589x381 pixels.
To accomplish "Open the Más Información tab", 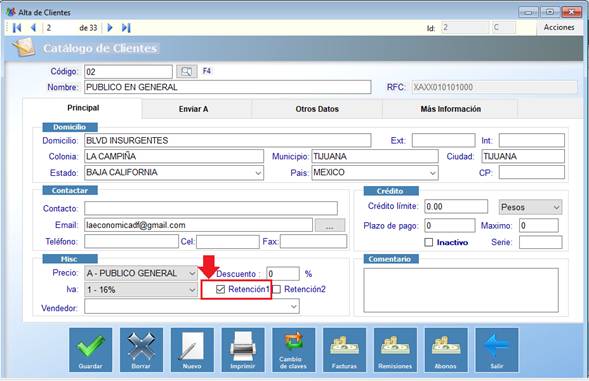I will tap(450, 109).
